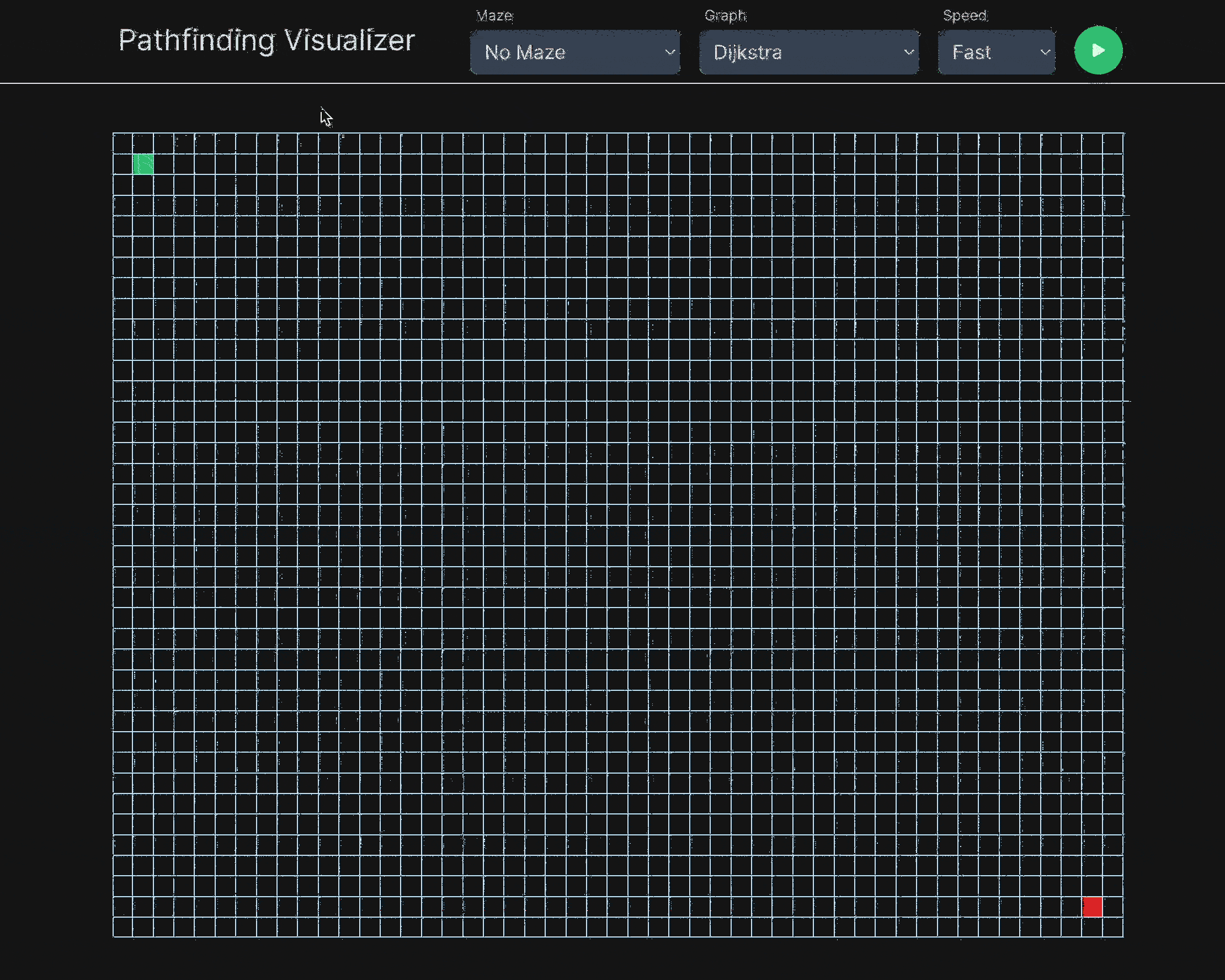Expand the Dijkstra algorithm selector
1225x980 pixels.
click(808, 52)
